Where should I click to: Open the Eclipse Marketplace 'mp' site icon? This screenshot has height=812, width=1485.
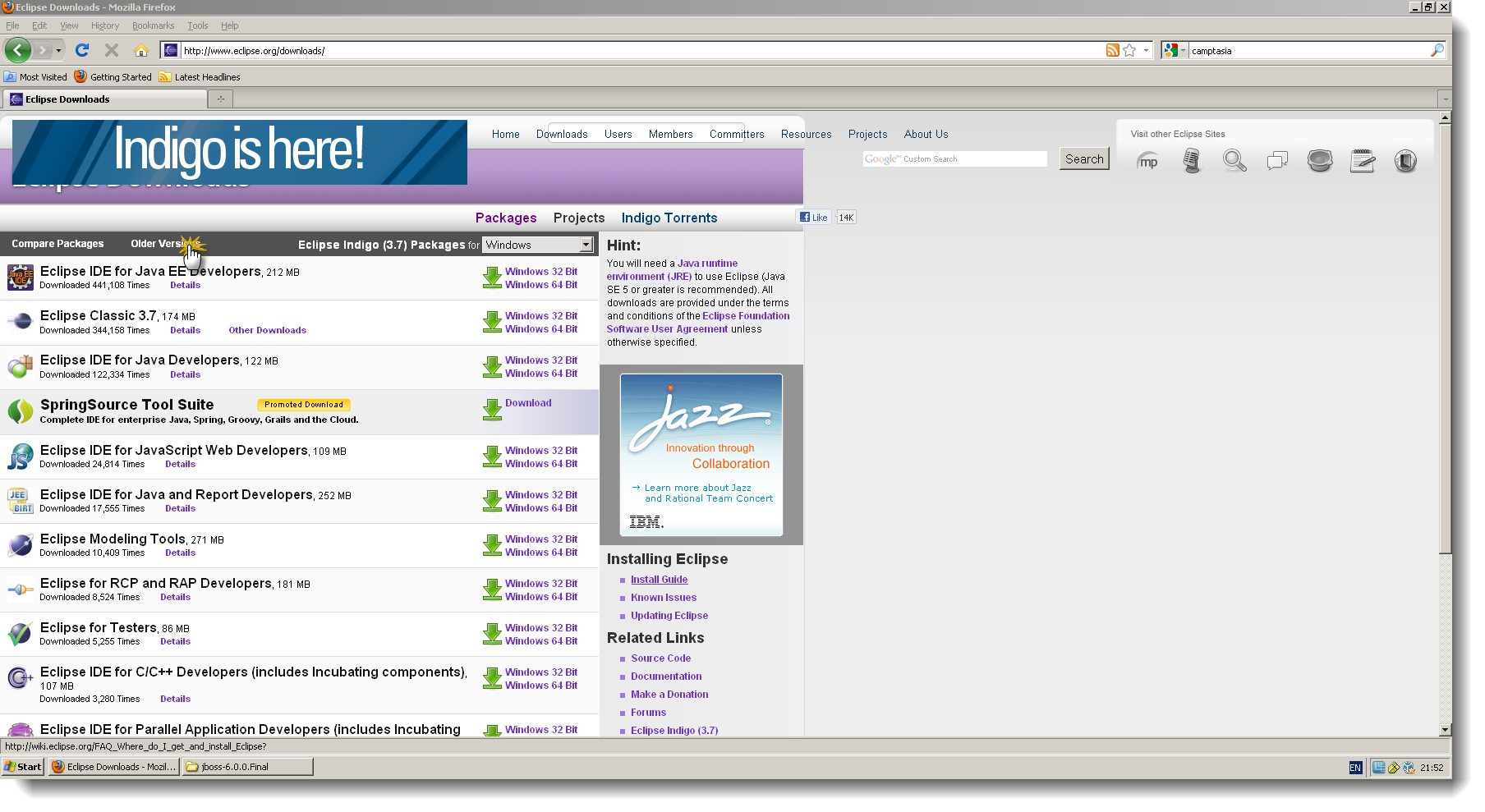pyautogui.click(x=1147, y=161)
